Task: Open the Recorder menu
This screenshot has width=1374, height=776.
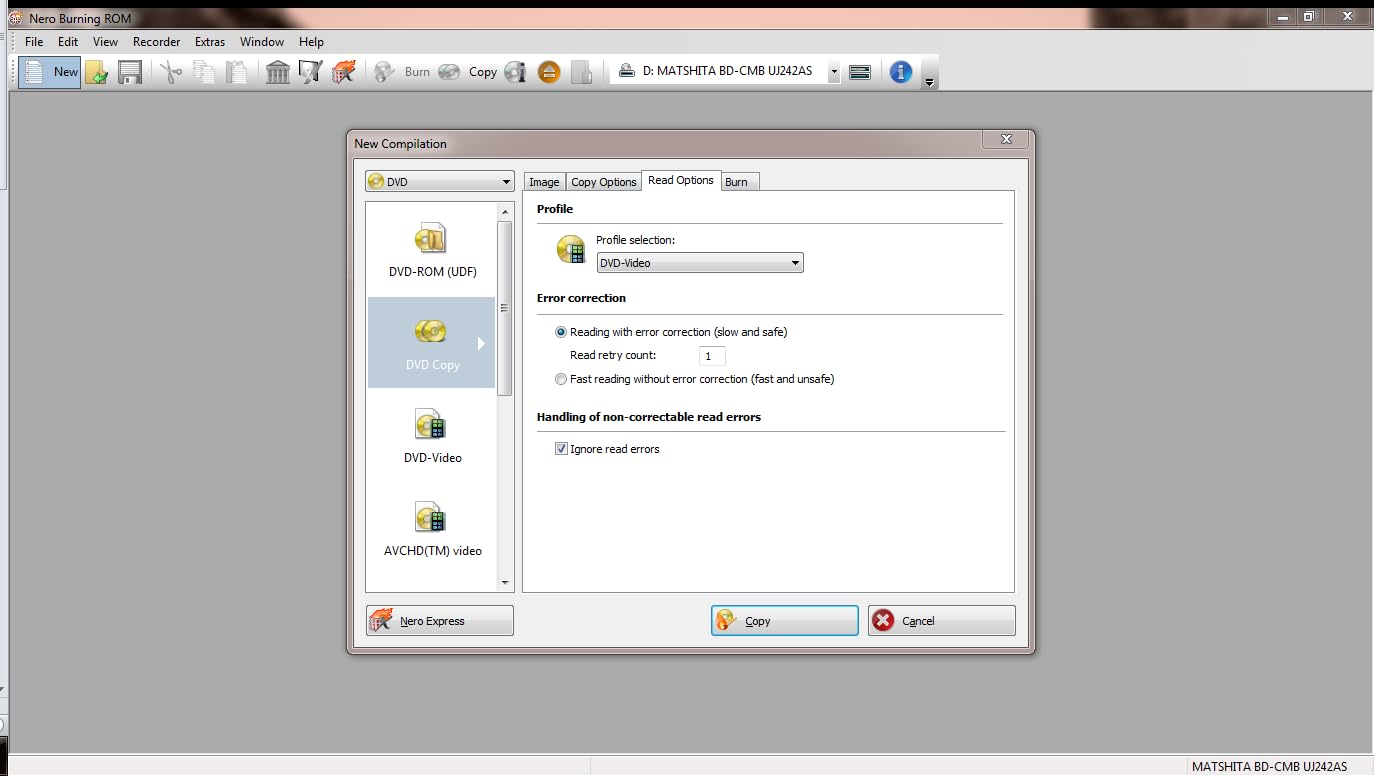Action: [156, 42]
